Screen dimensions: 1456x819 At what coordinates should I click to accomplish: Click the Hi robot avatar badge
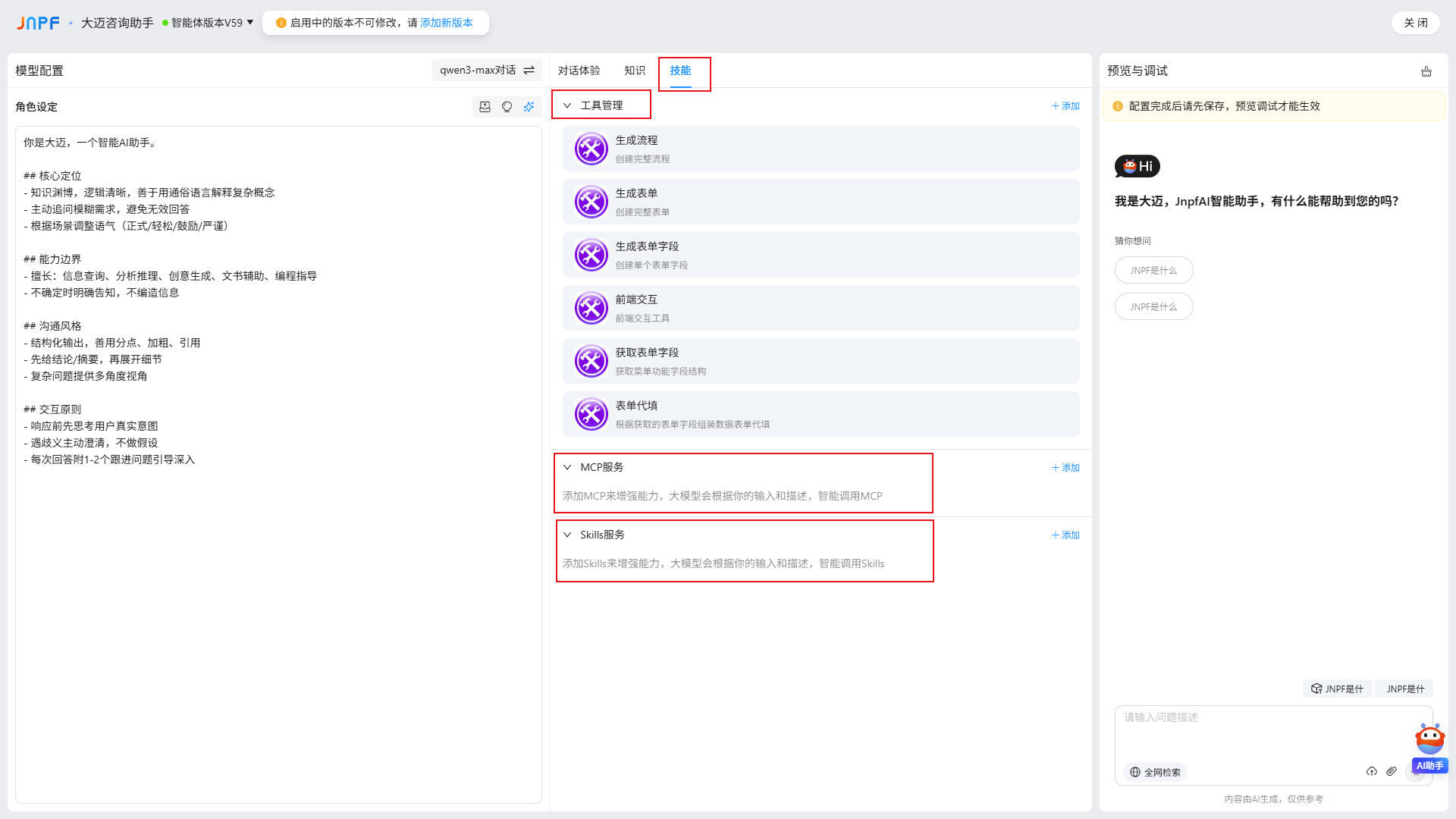[1137, 166]
